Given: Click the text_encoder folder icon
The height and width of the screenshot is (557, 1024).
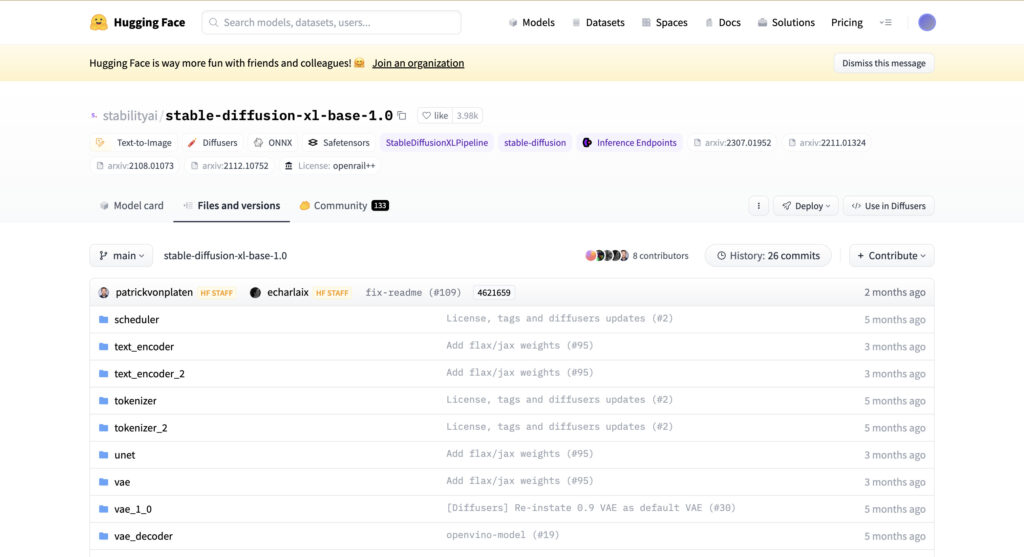Looking at the screenshot, I should 103,347.
